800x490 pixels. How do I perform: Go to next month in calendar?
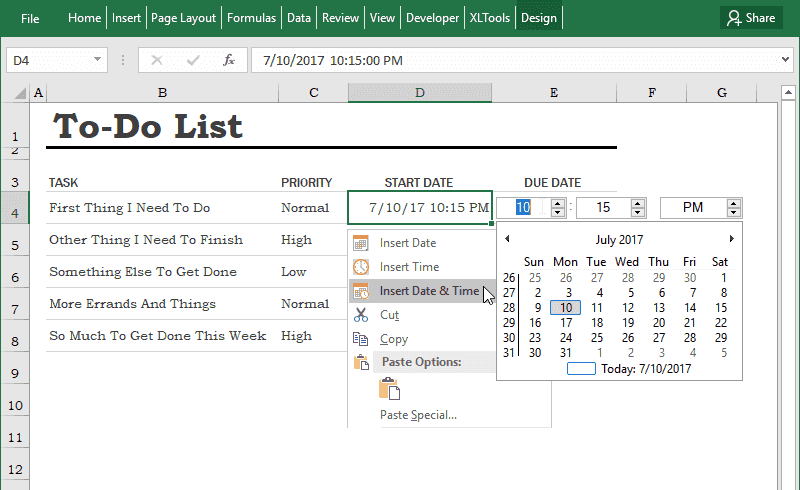pos(732,238)
